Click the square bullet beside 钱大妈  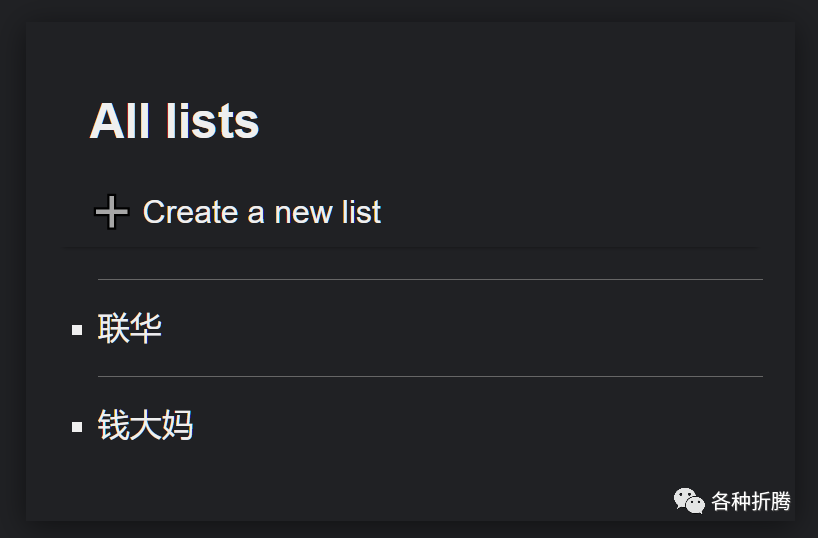[x=77, y=427]
